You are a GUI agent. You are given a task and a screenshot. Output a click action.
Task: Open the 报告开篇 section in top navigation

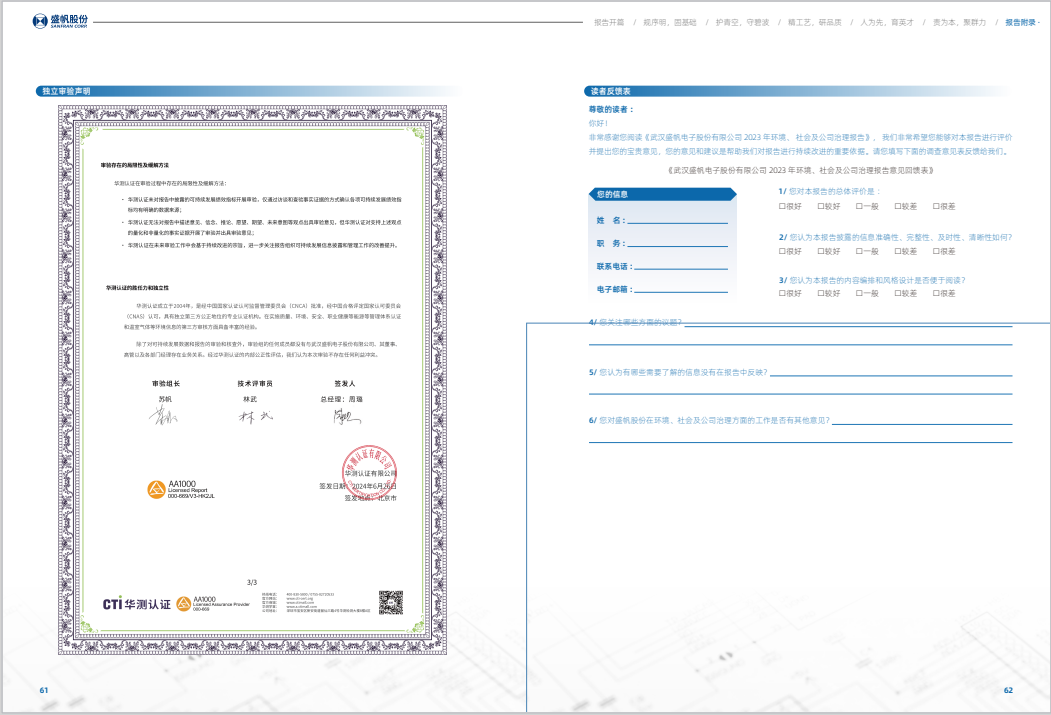click(608, 21)
